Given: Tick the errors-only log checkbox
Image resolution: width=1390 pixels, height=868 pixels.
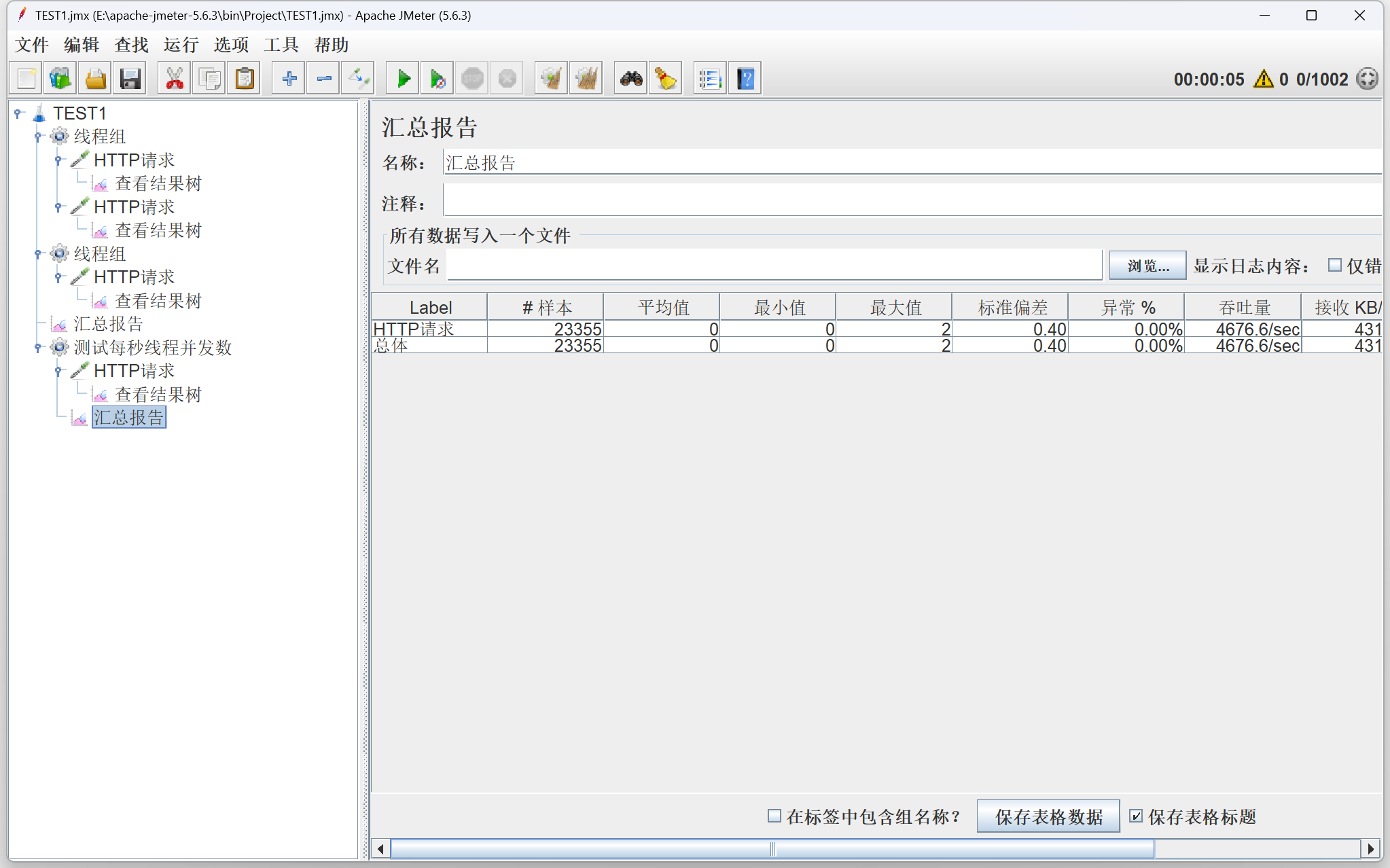Looking at the screenshot, I should click(x=1335, y=265).
